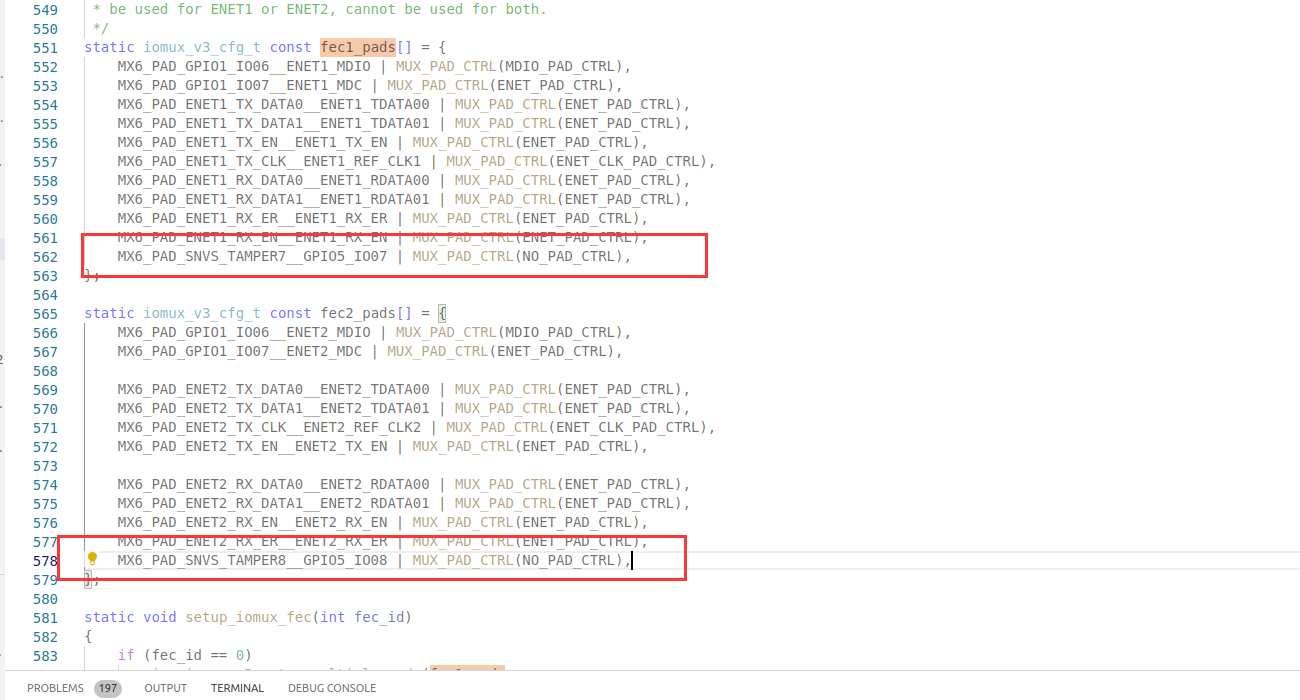
Task: Open the DEBUG CONSOLE tab
Action: 332,688
